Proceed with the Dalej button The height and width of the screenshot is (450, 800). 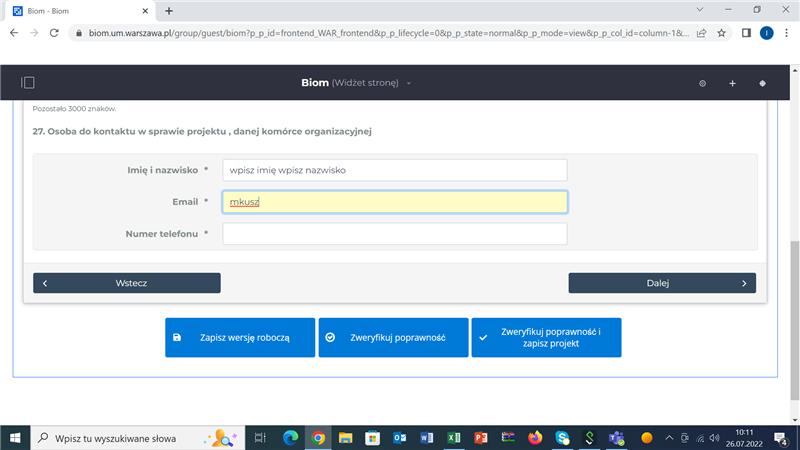[x=662, y=283]
